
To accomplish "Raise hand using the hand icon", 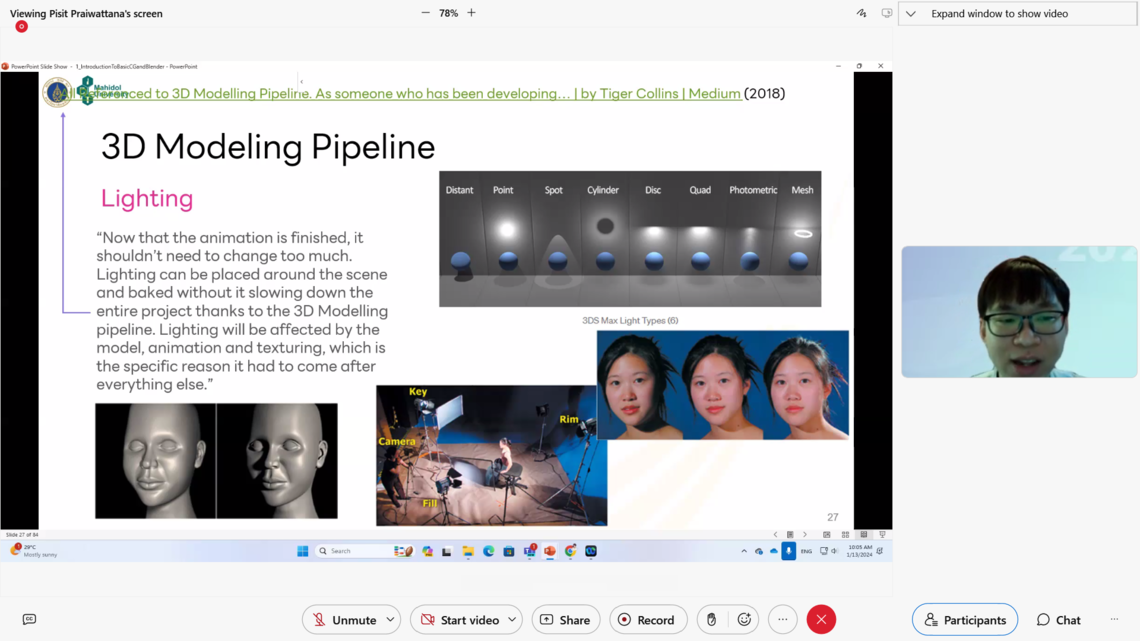I will [x=711, y=620].
